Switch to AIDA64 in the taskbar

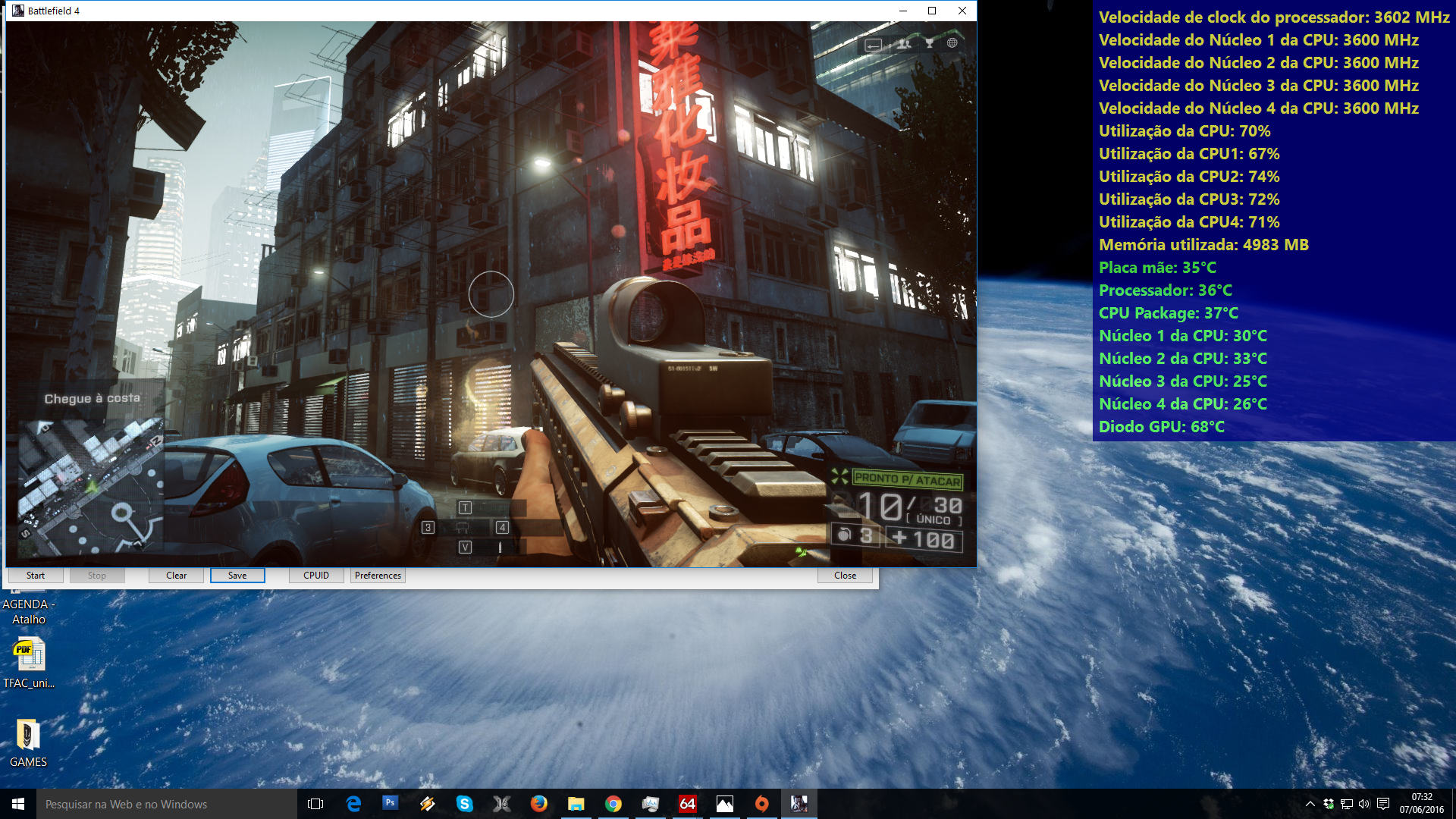coord(687,804)
